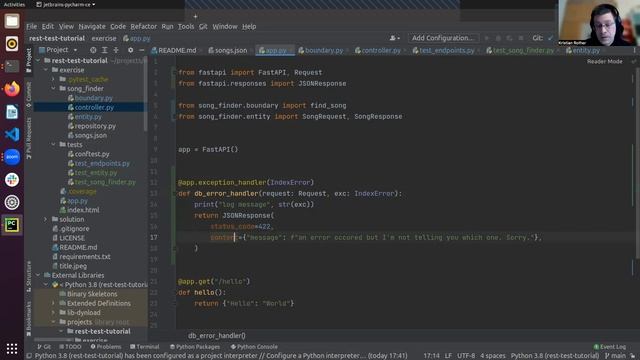Click the Python 3.8 interpreter in status bar
The width and height of the screenshot is (640, 360).
555,356
